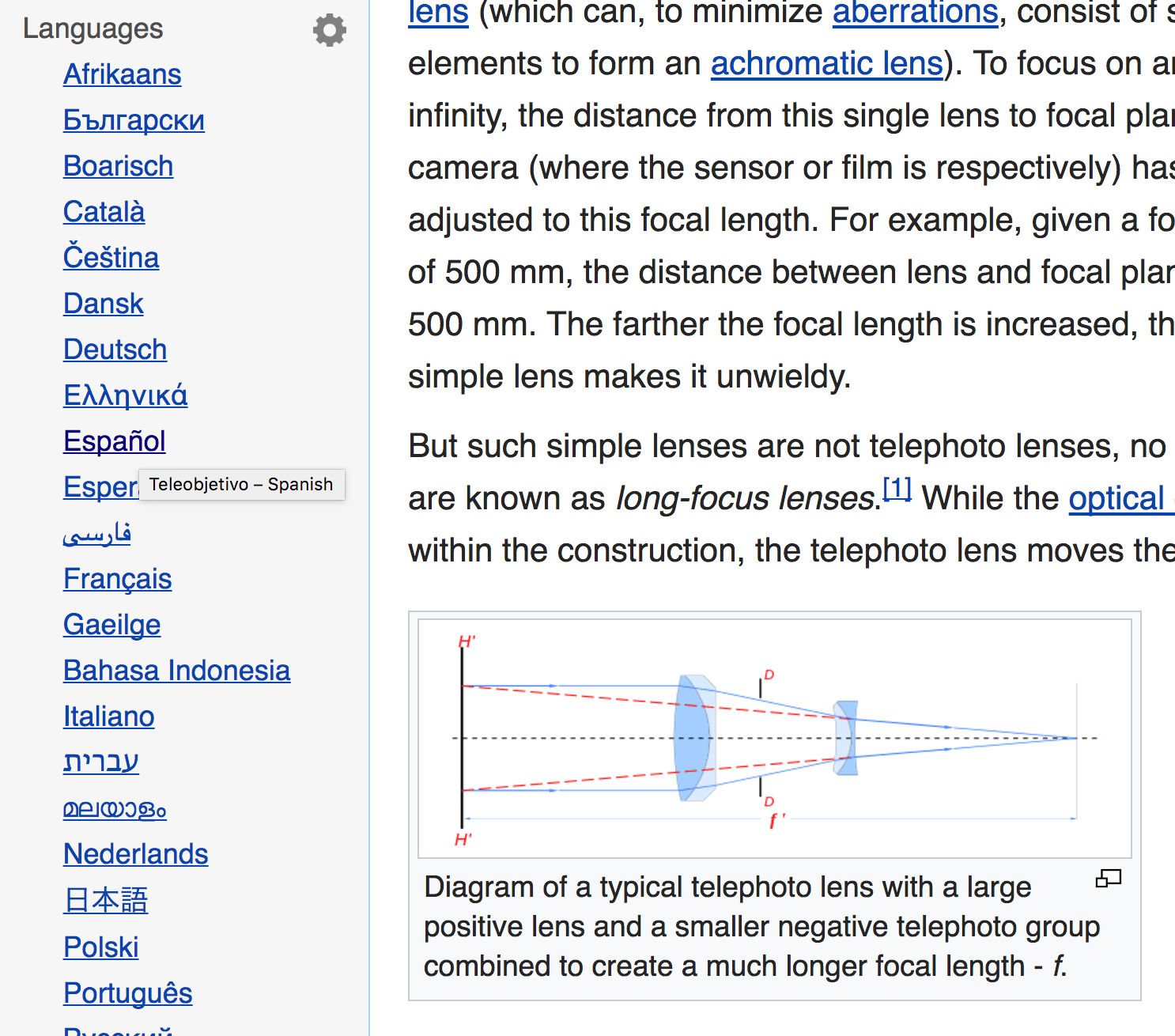Jump to footnote reference [1]
1175x1036 pixels.
click(x=897, y=489)
